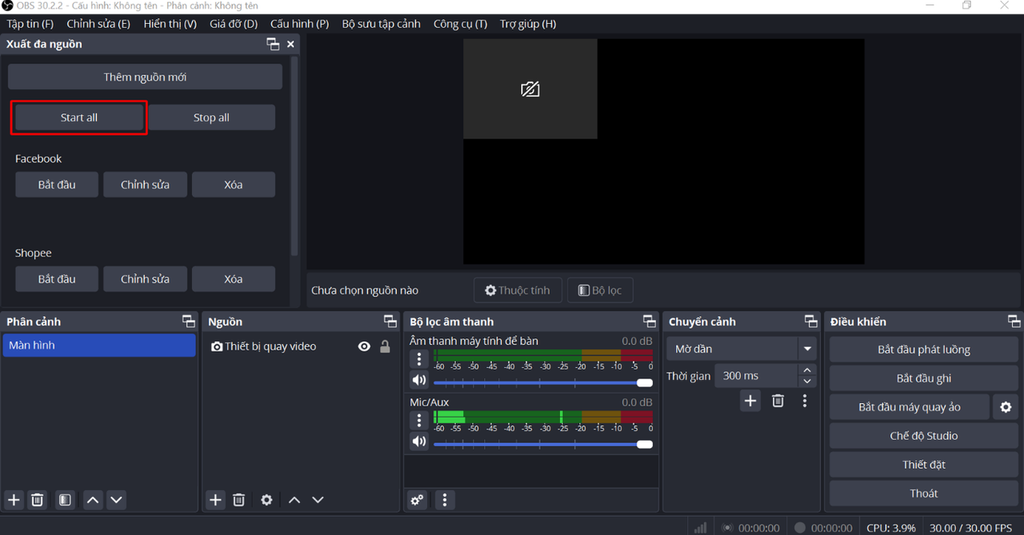Image resolution: width=1024 pixels, height=535 pixels.
Task: Decrease transition duration with down arrow
Action: [x=807, y=381]
